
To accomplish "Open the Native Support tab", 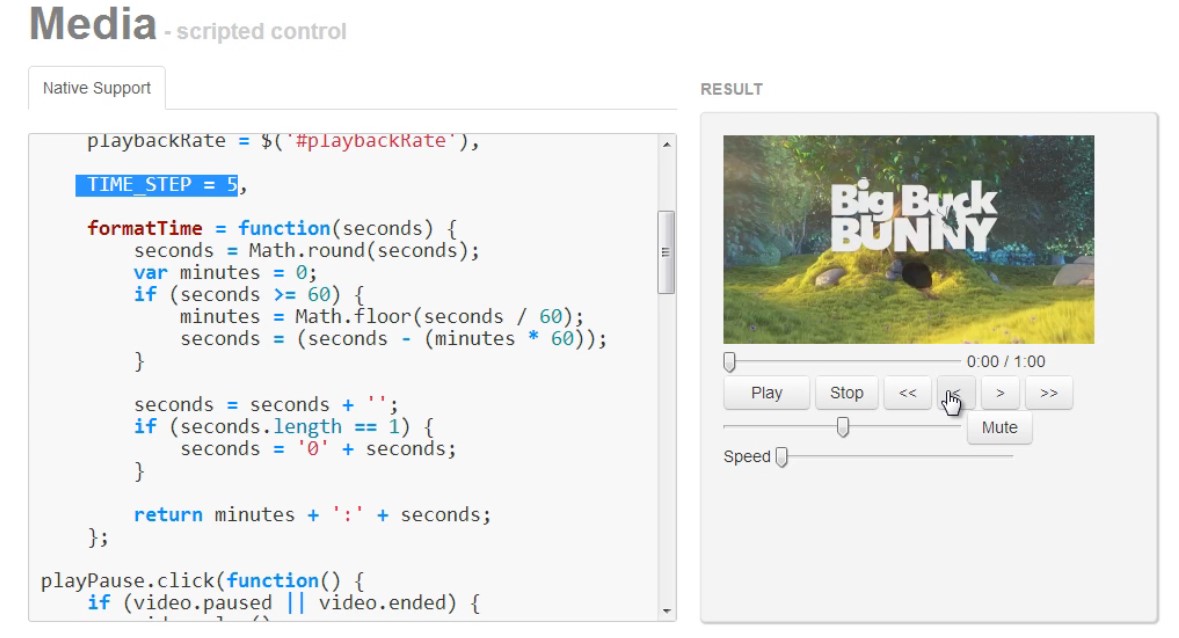I will pos(97,88).
